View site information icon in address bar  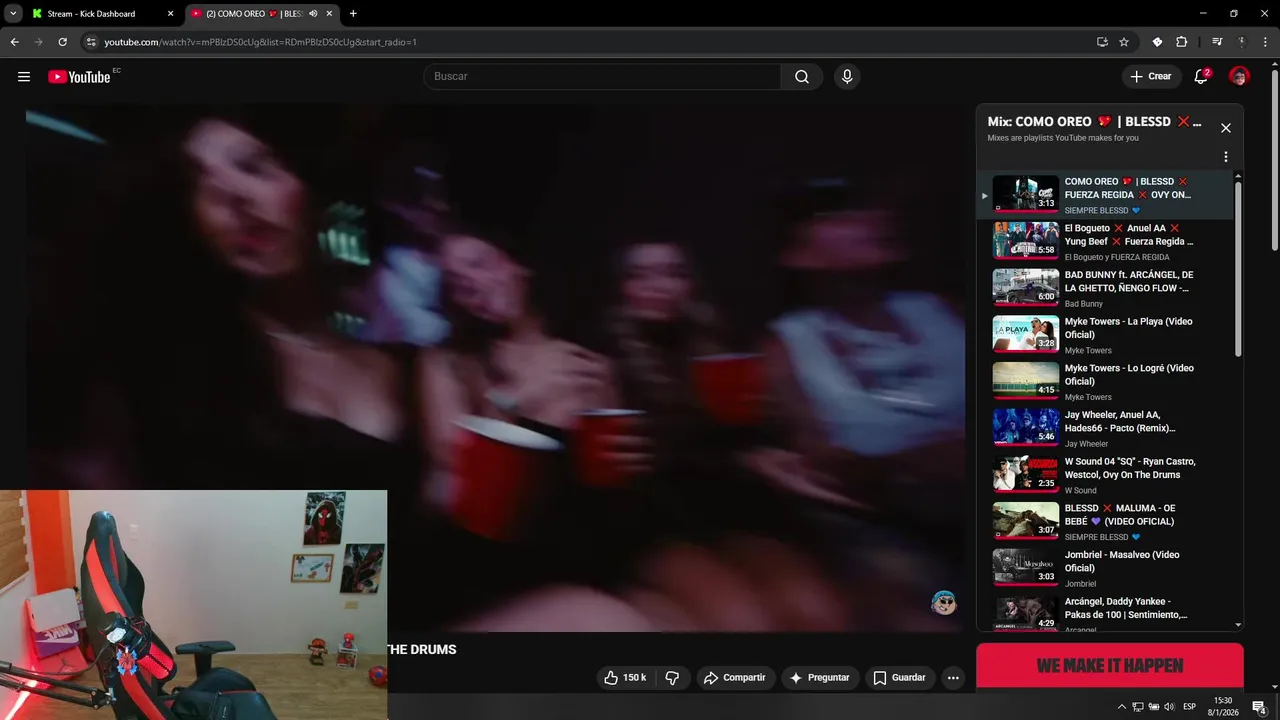pyautogui.click(x=91, y=42)
